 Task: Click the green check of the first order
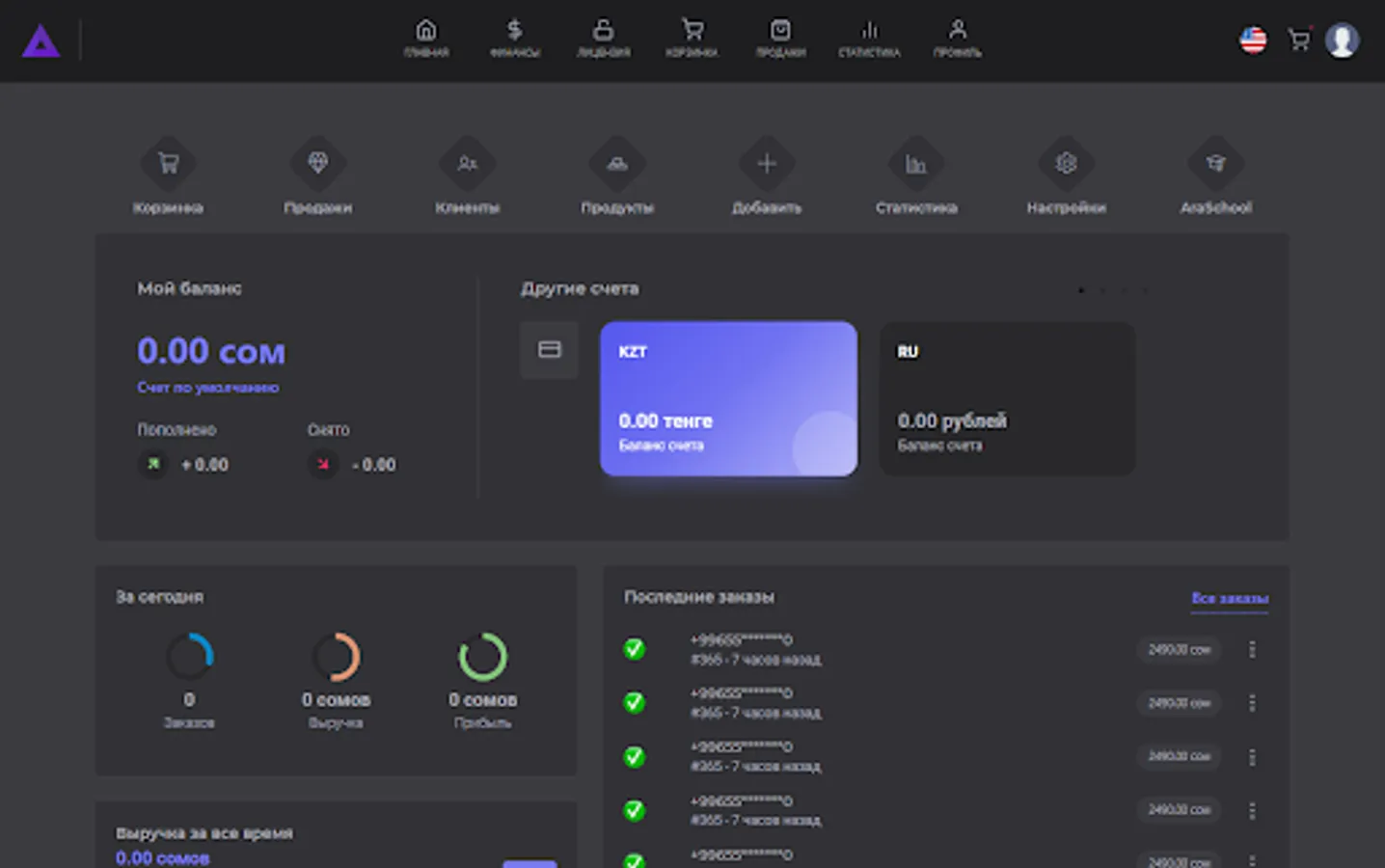point(634,649)
